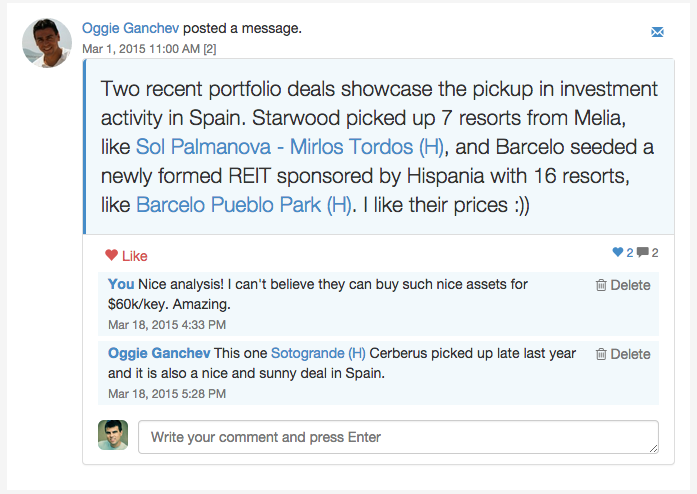Click the text "posted a message."
Image resolution: width=697 pixels, height=494 pixels.
pyautogui.click(x=242, y=28)
